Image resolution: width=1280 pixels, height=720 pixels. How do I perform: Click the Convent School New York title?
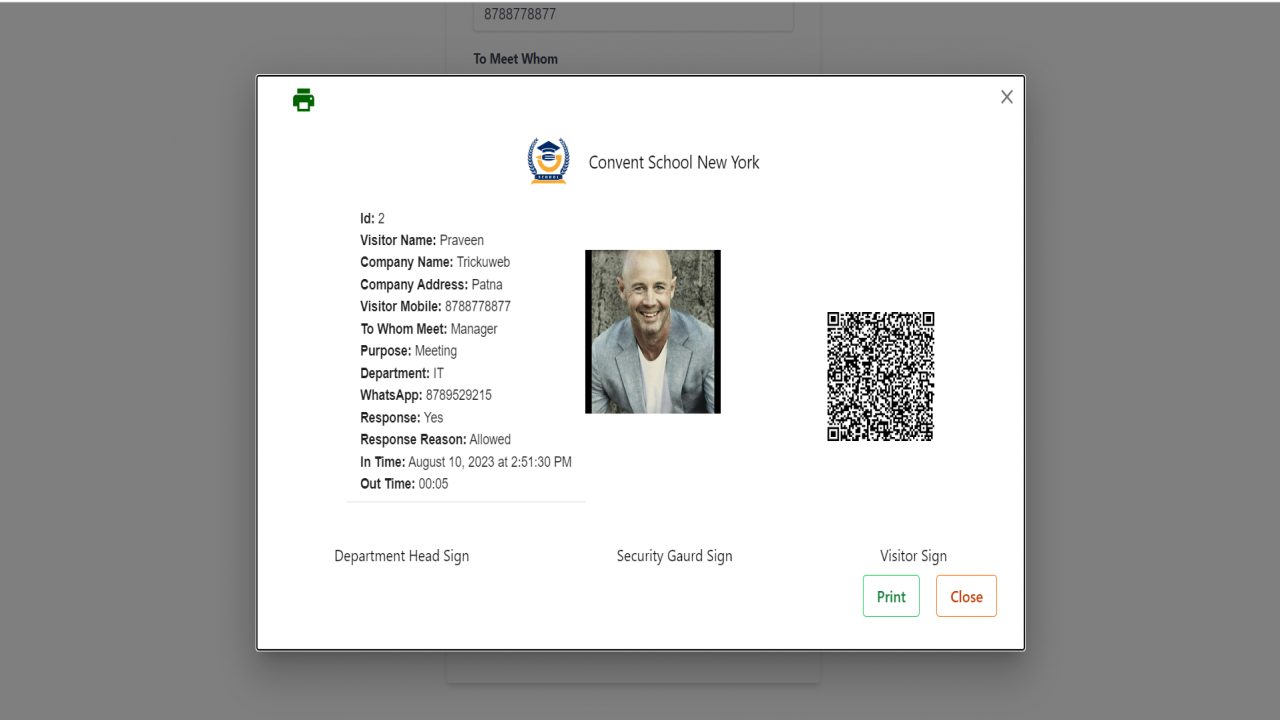click(x=674, y=162)
